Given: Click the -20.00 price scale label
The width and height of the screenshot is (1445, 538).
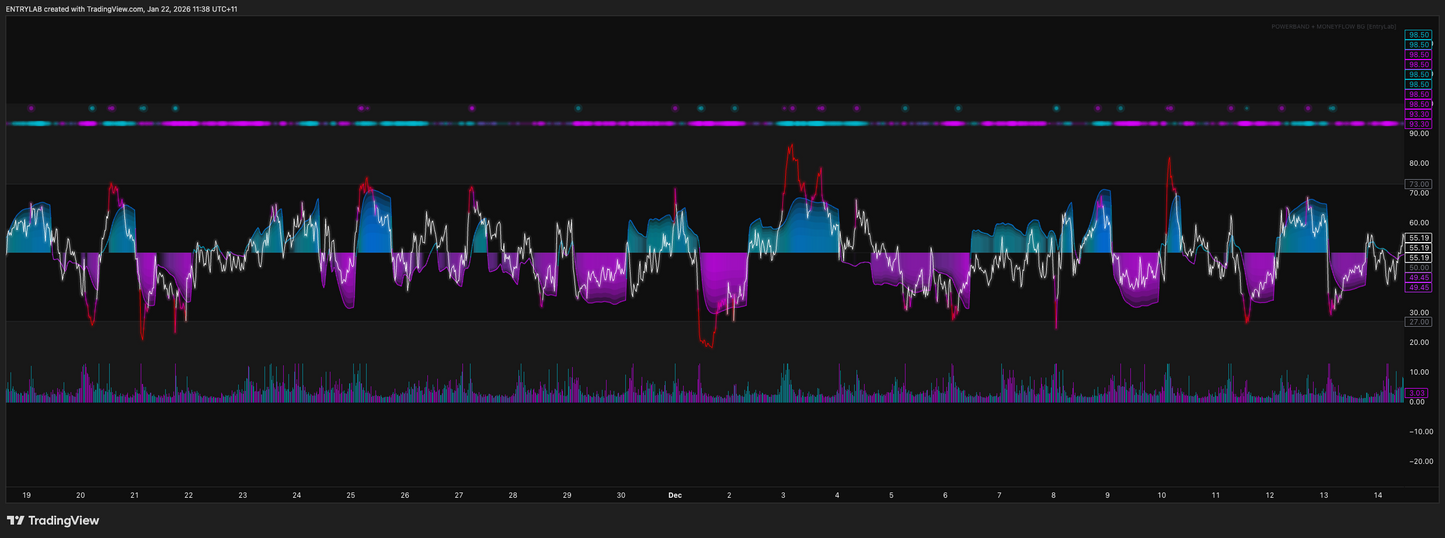Looking at the screenshot, I should point(1419,462).
